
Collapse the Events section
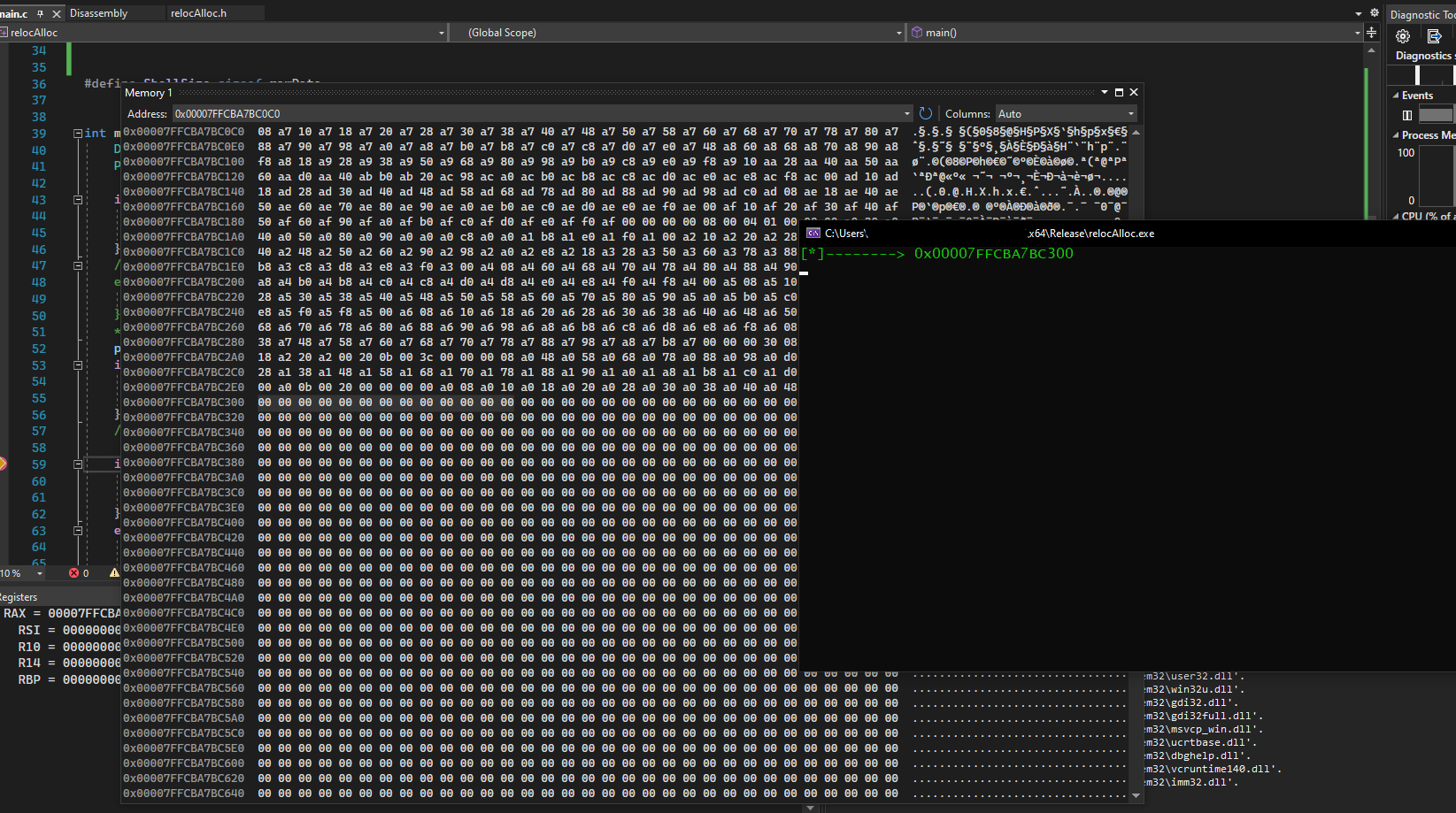coord(1396,96)
